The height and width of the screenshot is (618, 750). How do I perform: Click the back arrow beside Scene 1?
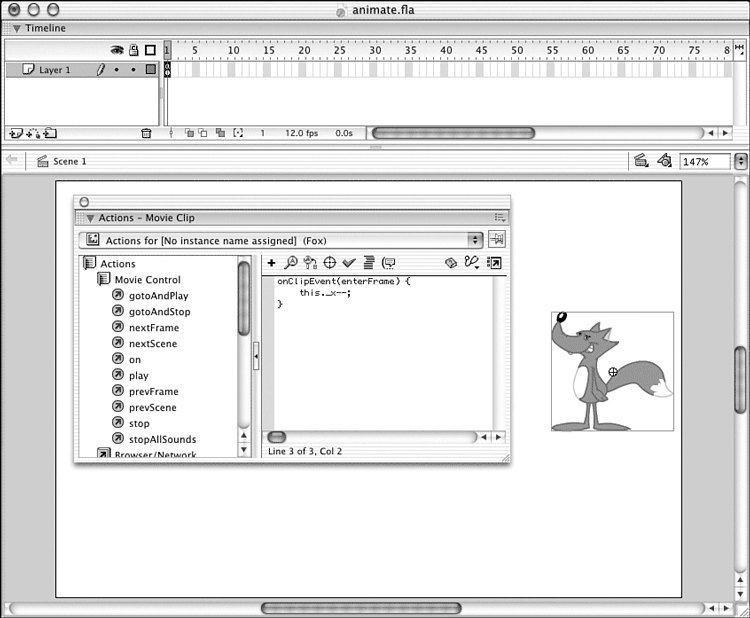11,160
